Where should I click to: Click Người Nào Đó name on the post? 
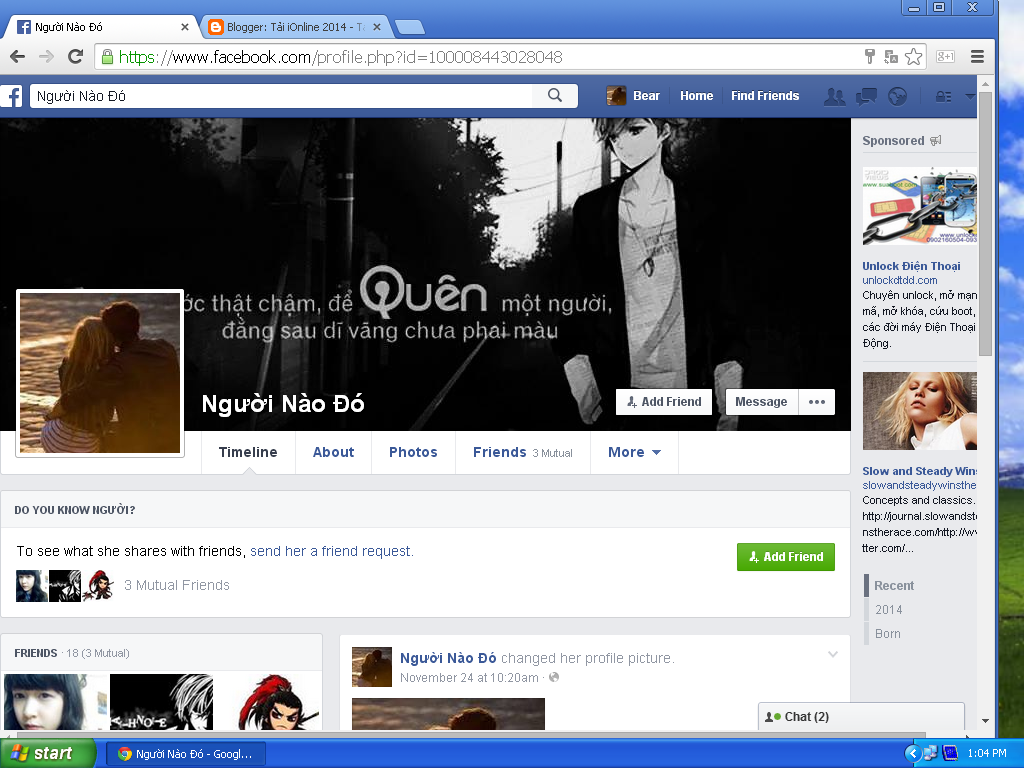(448, 658)
